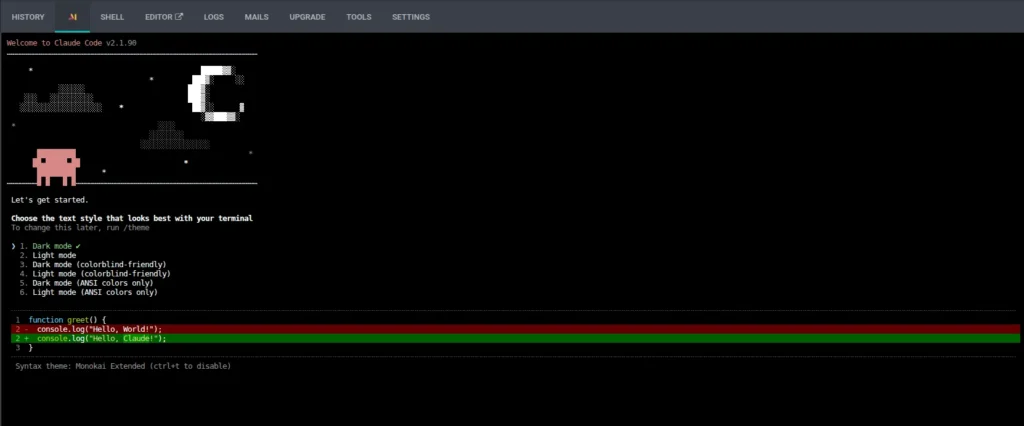
Task: Open the UPGRADE tab
Action: coord(308,17)
